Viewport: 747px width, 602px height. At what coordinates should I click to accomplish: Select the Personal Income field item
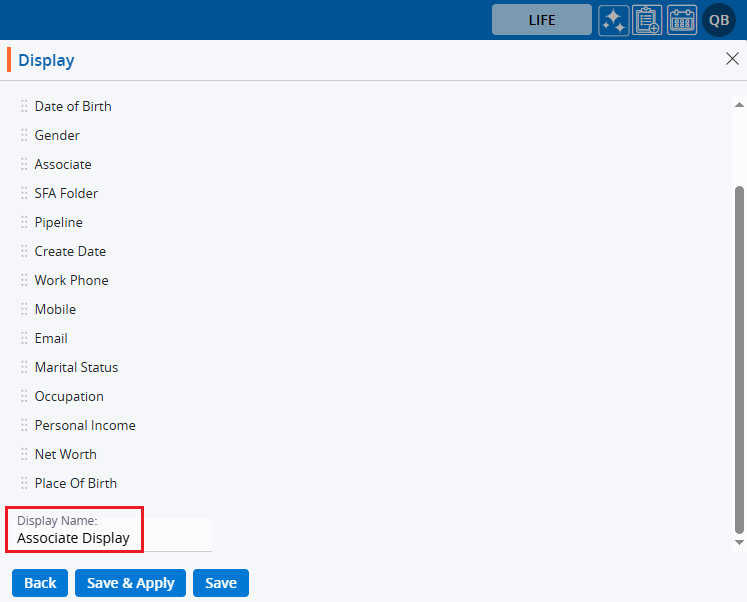85,425
